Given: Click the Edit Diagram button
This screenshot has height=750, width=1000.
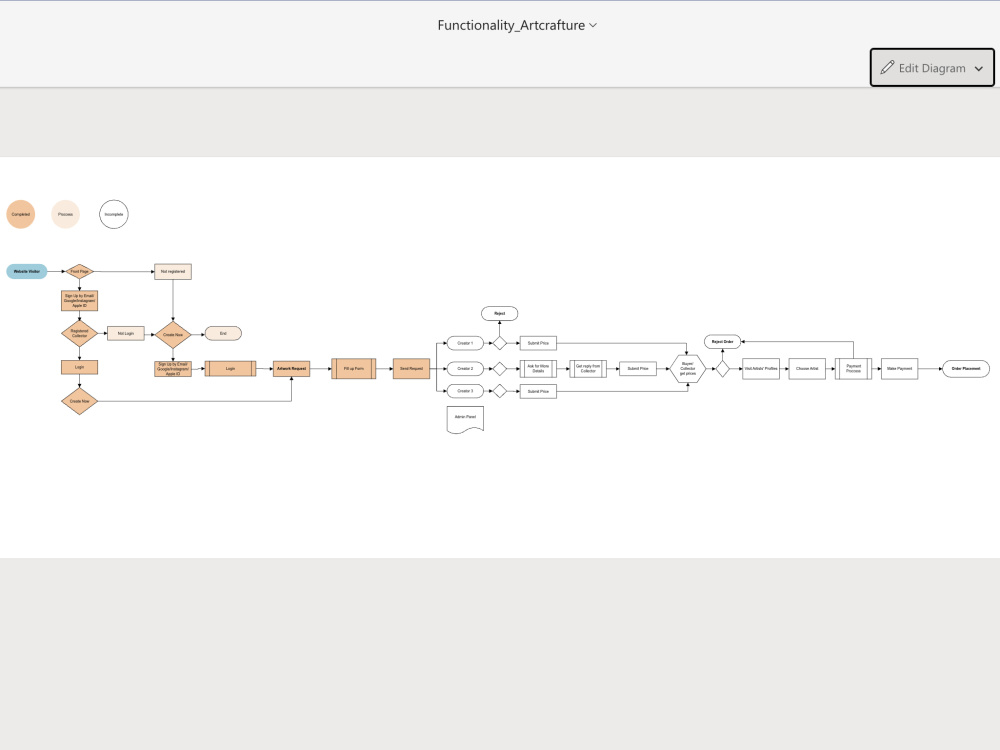Looking at the screenshot, I should (932, 68).
